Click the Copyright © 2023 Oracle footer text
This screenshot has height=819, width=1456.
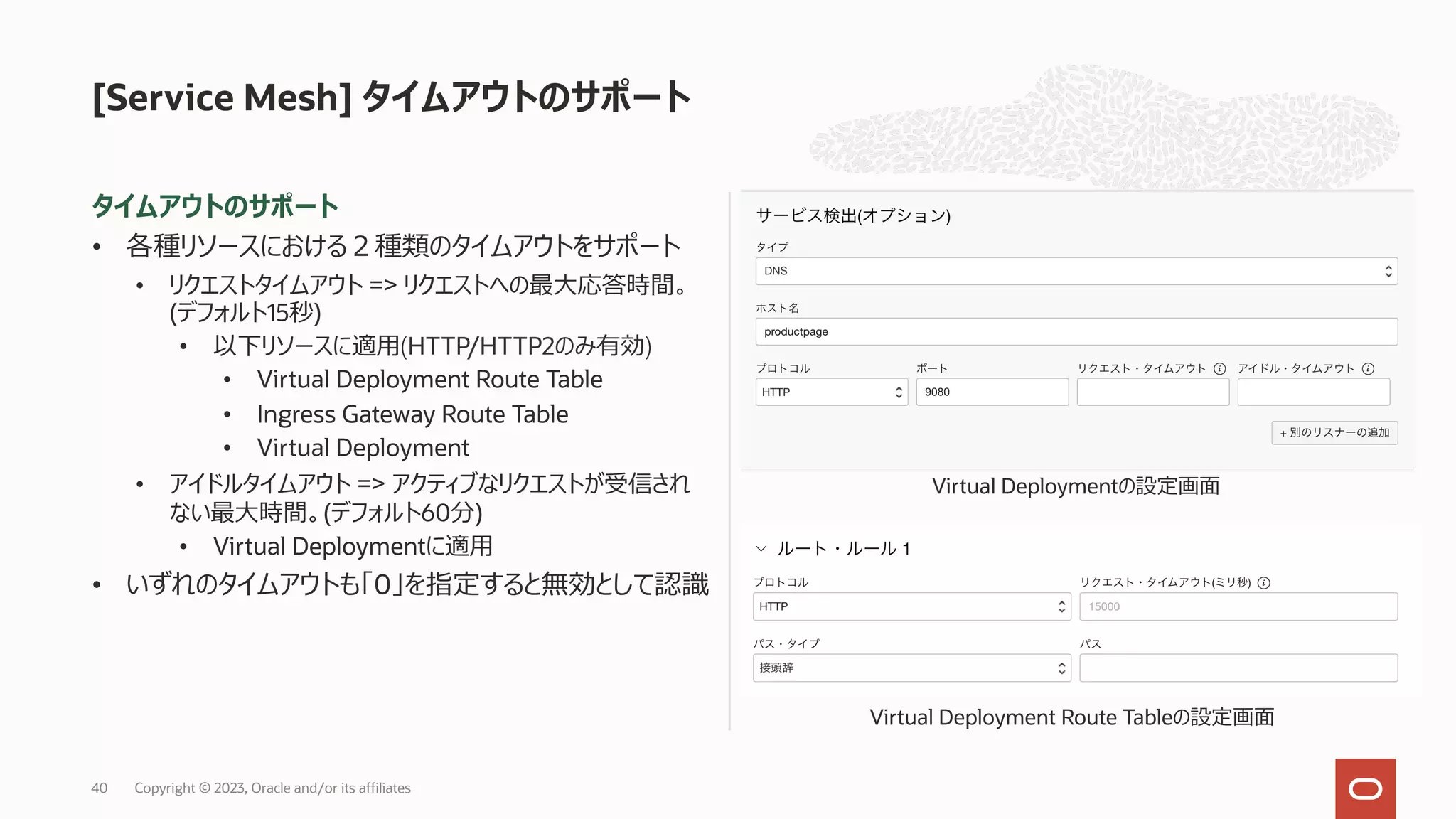coord(272,788)
